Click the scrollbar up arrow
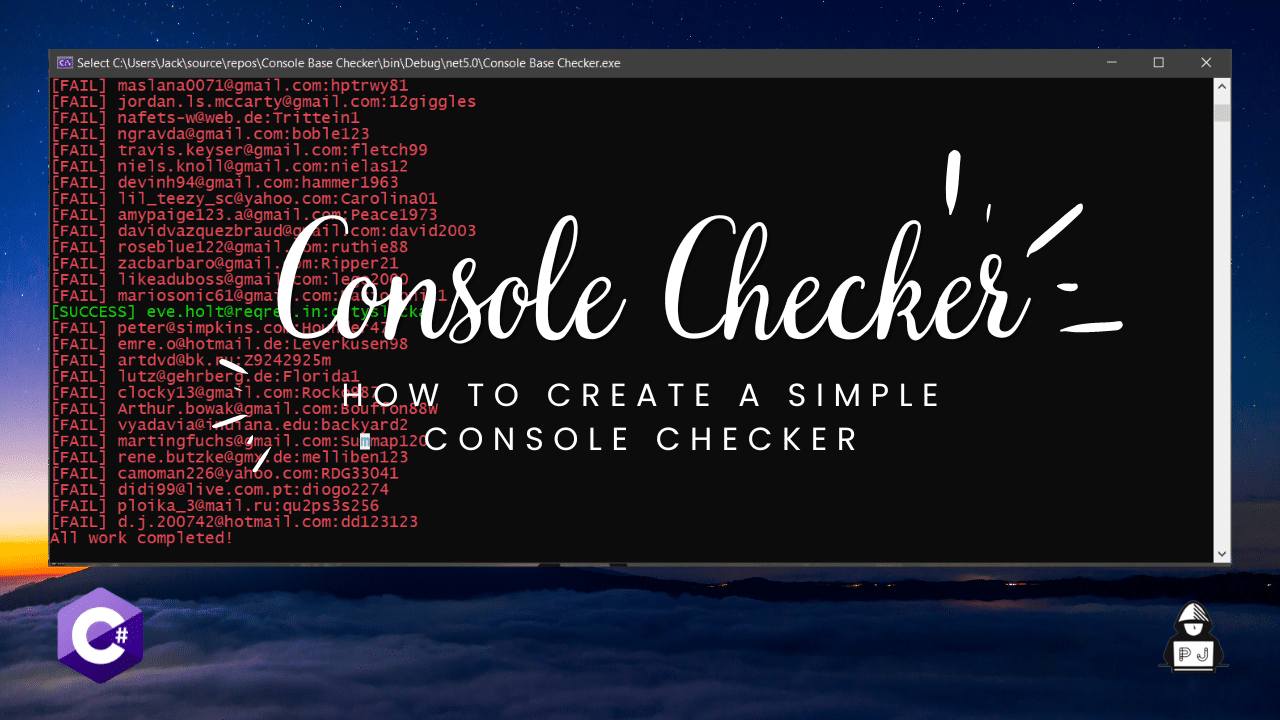 pyautogui.click(x=1222, y=86)
